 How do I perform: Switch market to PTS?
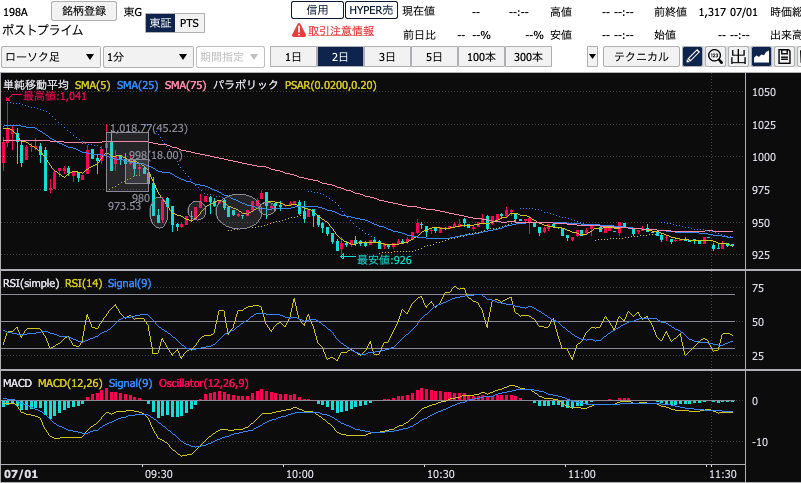point(188,23)
